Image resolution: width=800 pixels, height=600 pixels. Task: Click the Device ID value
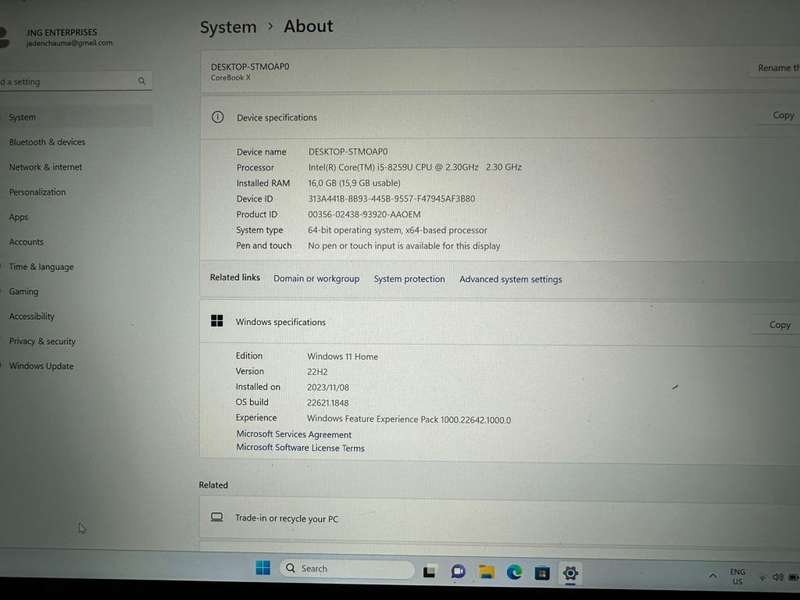pyautogui.click(x=391, y=198)
